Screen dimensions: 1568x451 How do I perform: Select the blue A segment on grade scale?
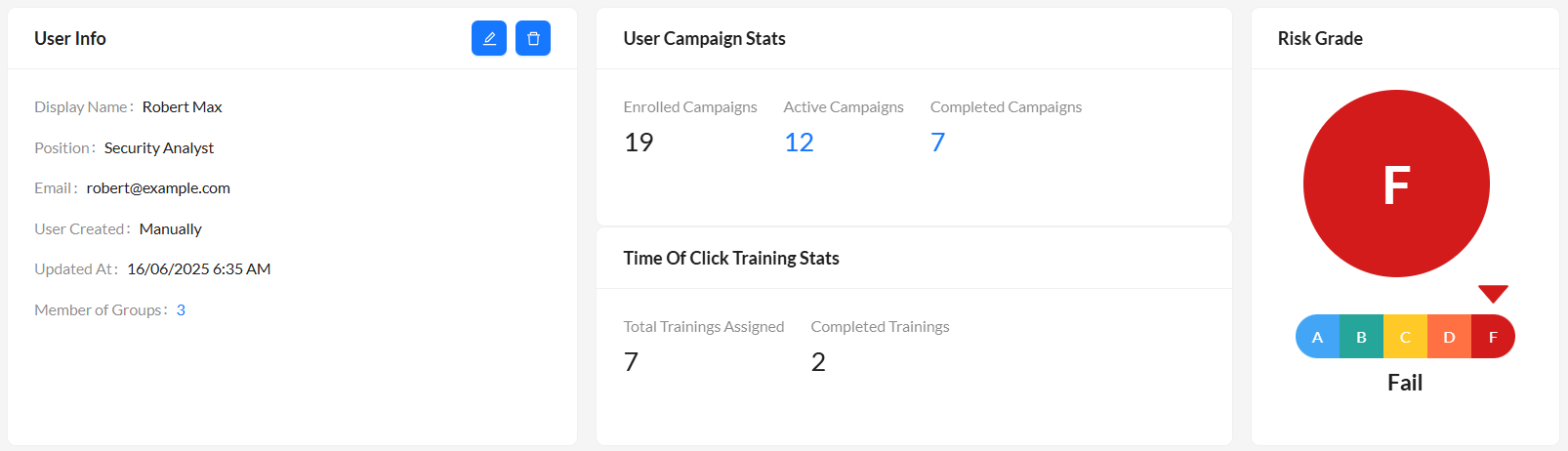1318,337
